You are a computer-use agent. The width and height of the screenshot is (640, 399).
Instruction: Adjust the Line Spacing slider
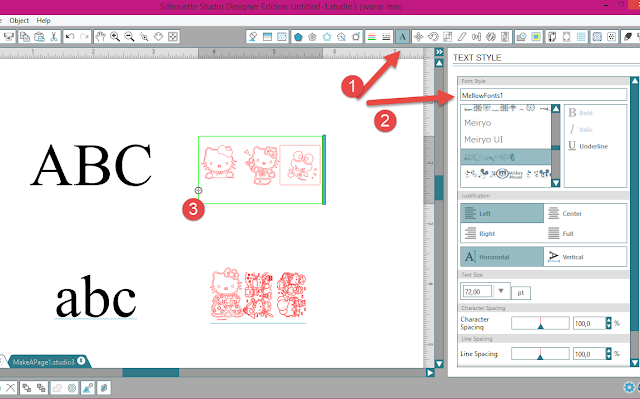click(540, 354)
